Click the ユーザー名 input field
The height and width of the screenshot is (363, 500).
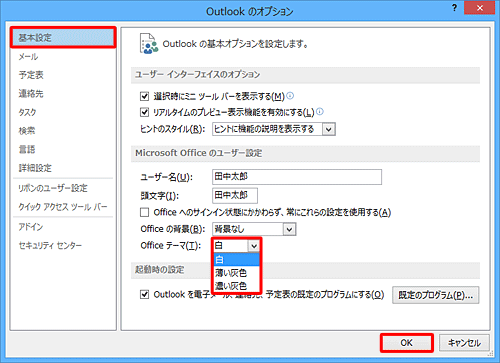[x=297, y=177]
